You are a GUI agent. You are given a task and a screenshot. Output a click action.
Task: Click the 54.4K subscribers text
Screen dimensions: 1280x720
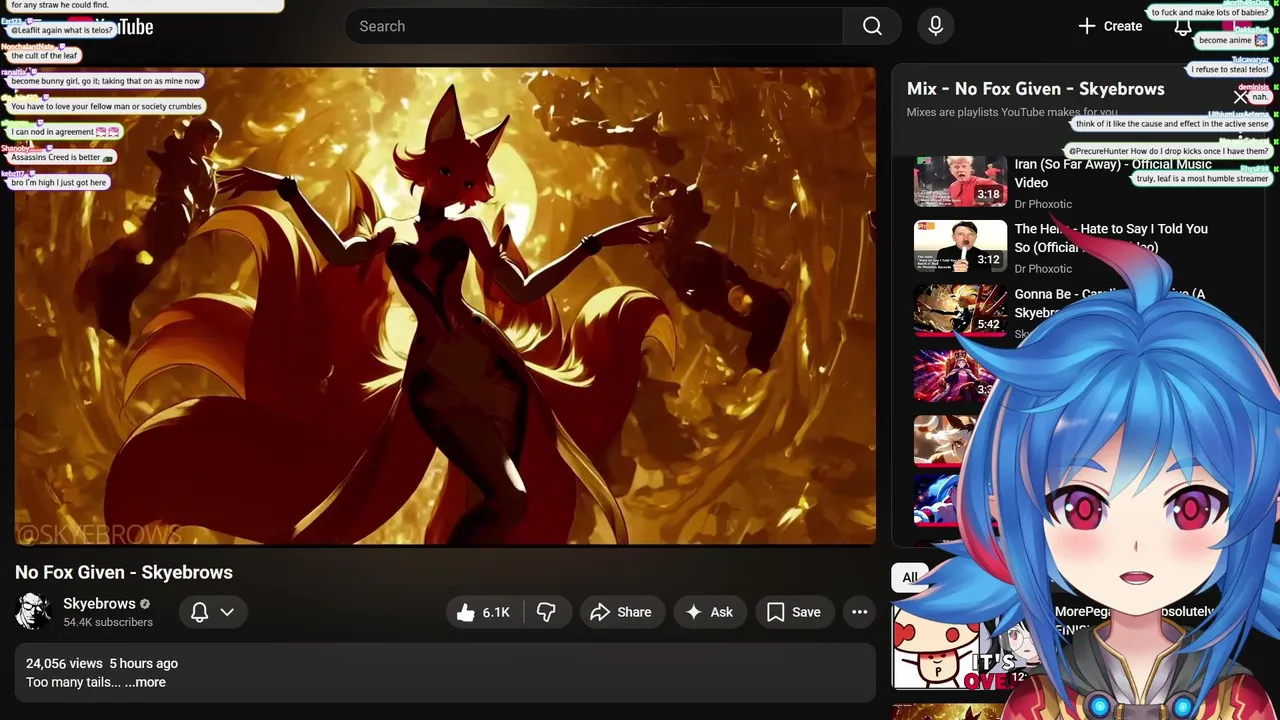(108, 622)
